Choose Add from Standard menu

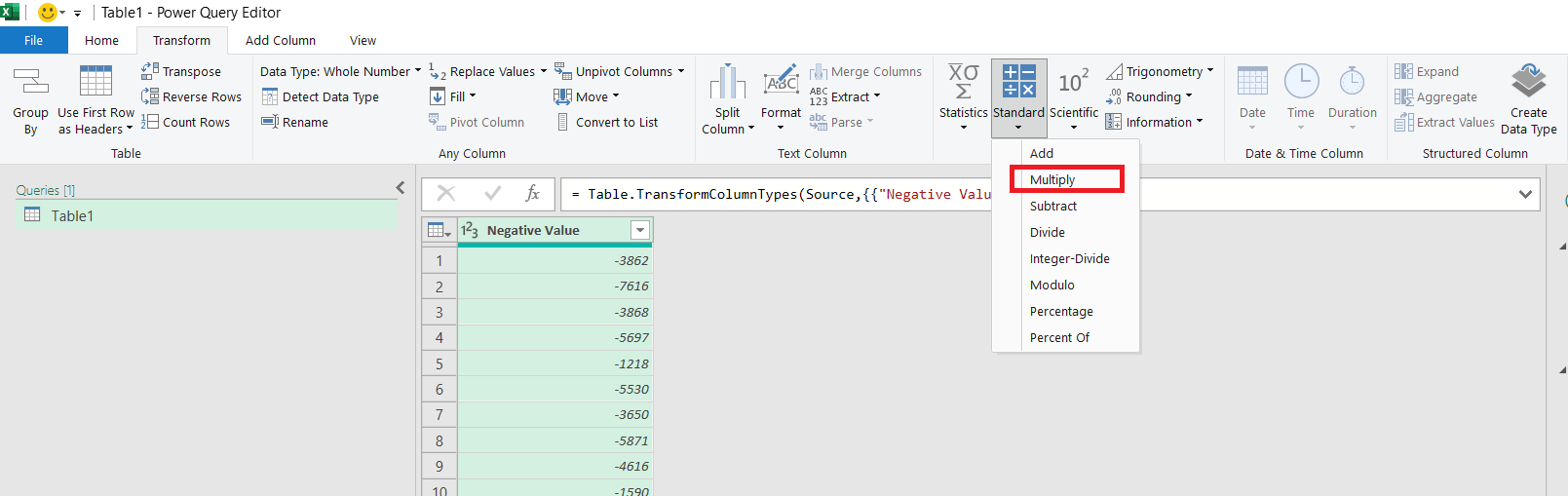pyautogui.click(x=1066, y=153)
